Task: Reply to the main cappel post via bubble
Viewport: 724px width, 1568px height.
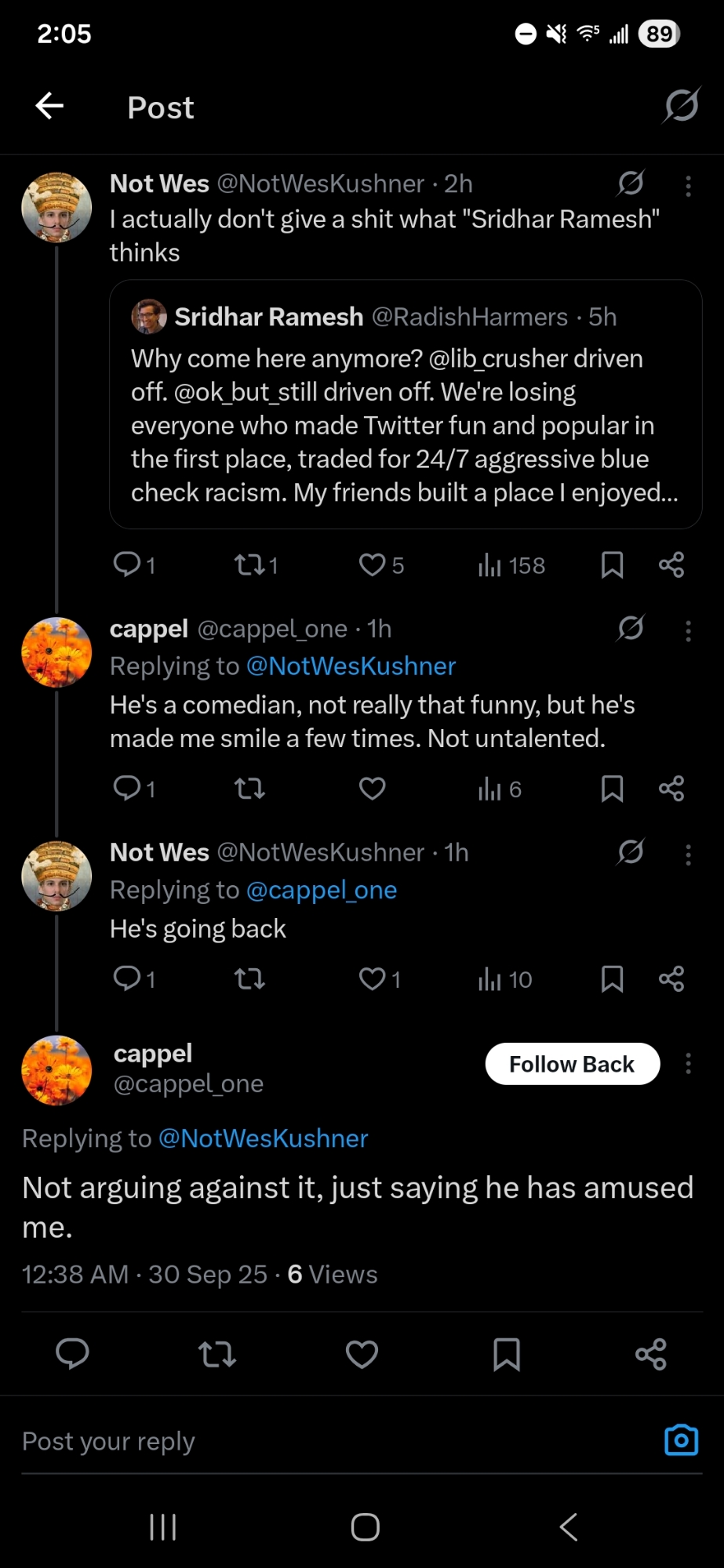Action: 72,1354
